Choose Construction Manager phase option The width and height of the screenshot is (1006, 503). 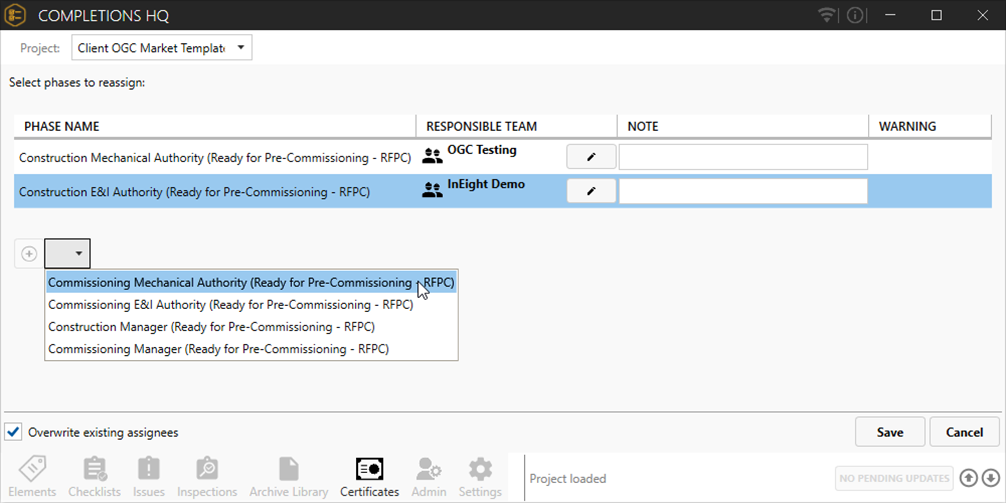(211, 327)
